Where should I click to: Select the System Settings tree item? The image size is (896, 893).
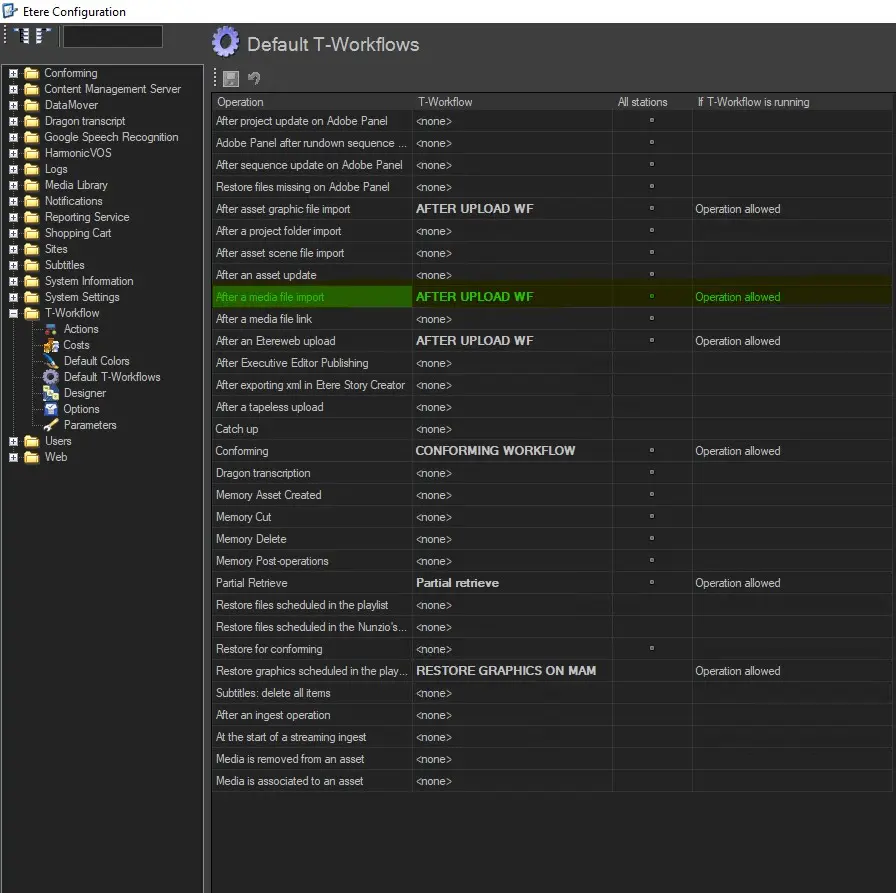(81, 297)
